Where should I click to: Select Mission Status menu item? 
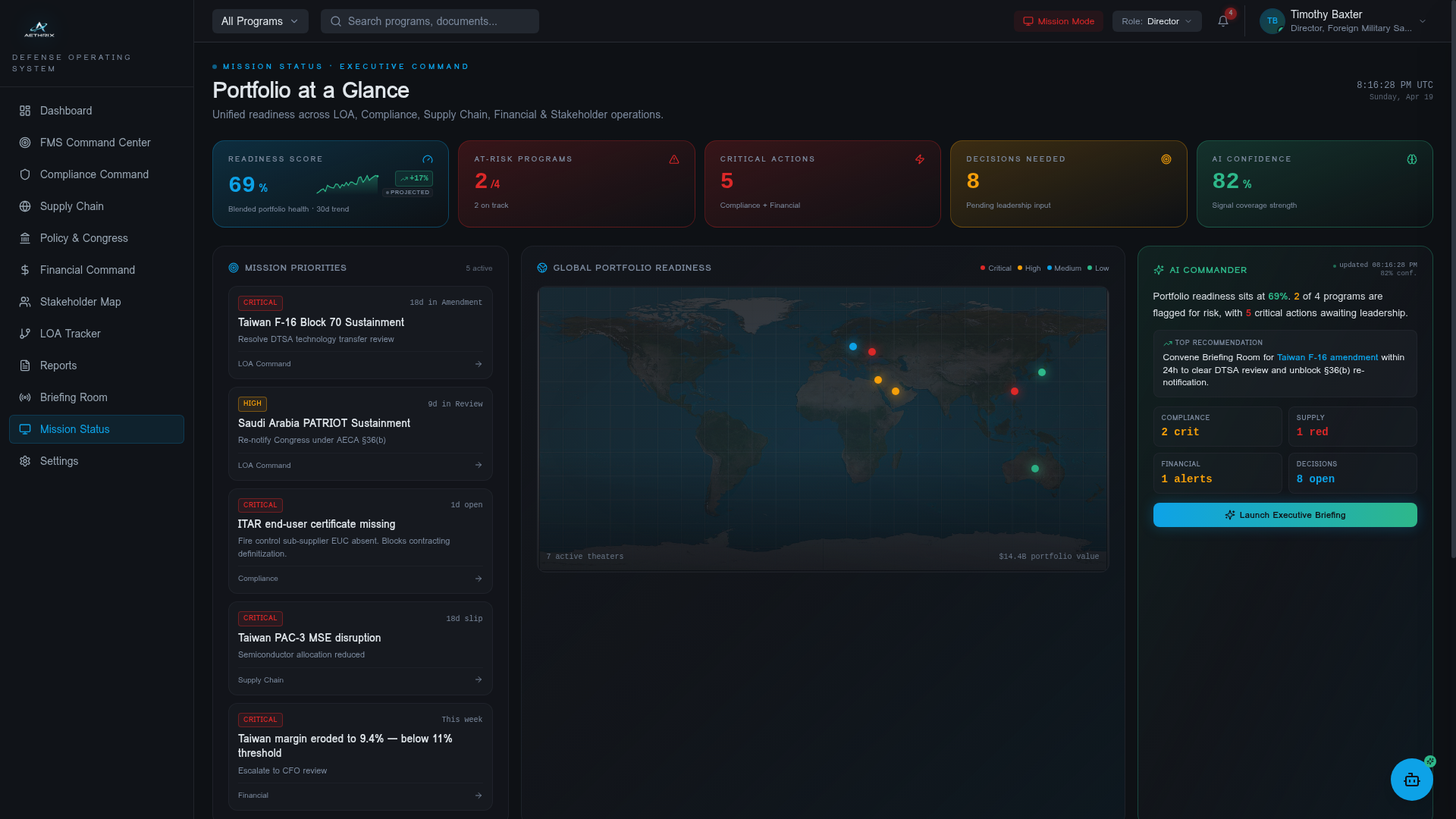point(96,429)
